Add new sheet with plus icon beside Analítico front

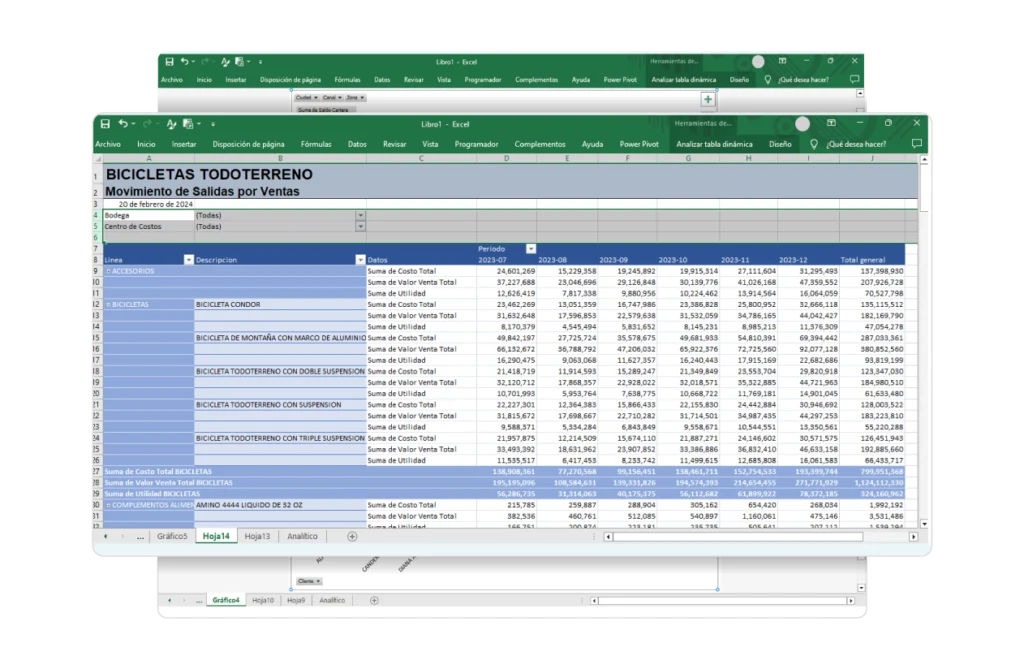(352, 536)
